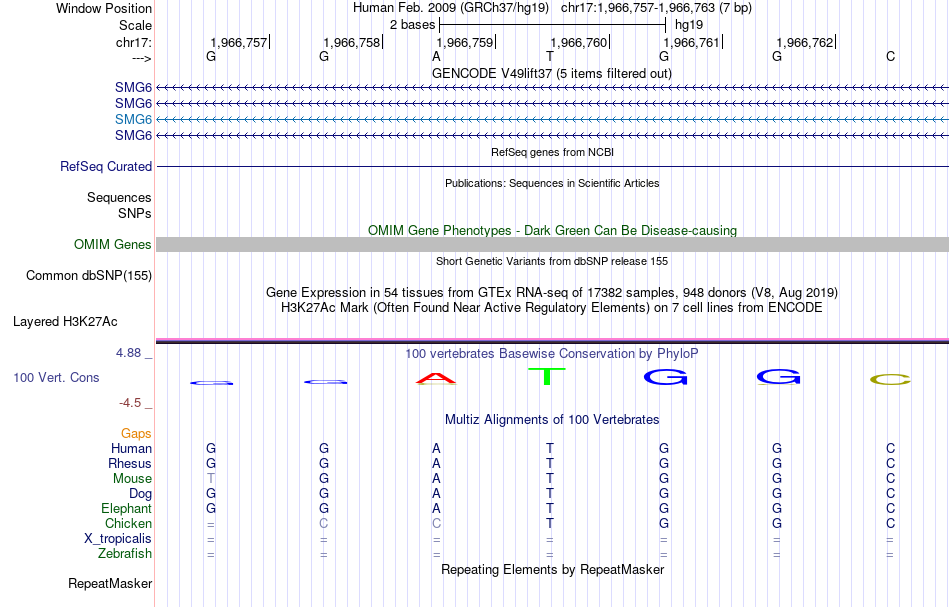Open the RefSeq genes from NCBI title
The width and height of the screenshot is (950, 607).
553,152
